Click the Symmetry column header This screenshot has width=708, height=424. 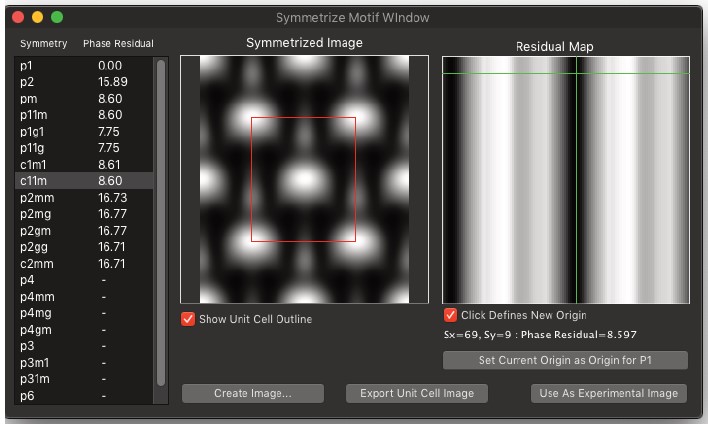pyautogui.click(x=44, y=44)
